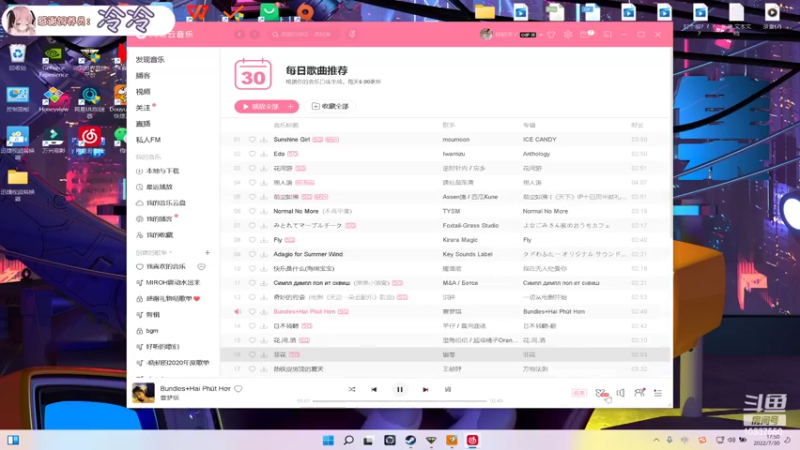
Task: Click the navigate forward arrow in title bar
Action: [254, 34]
